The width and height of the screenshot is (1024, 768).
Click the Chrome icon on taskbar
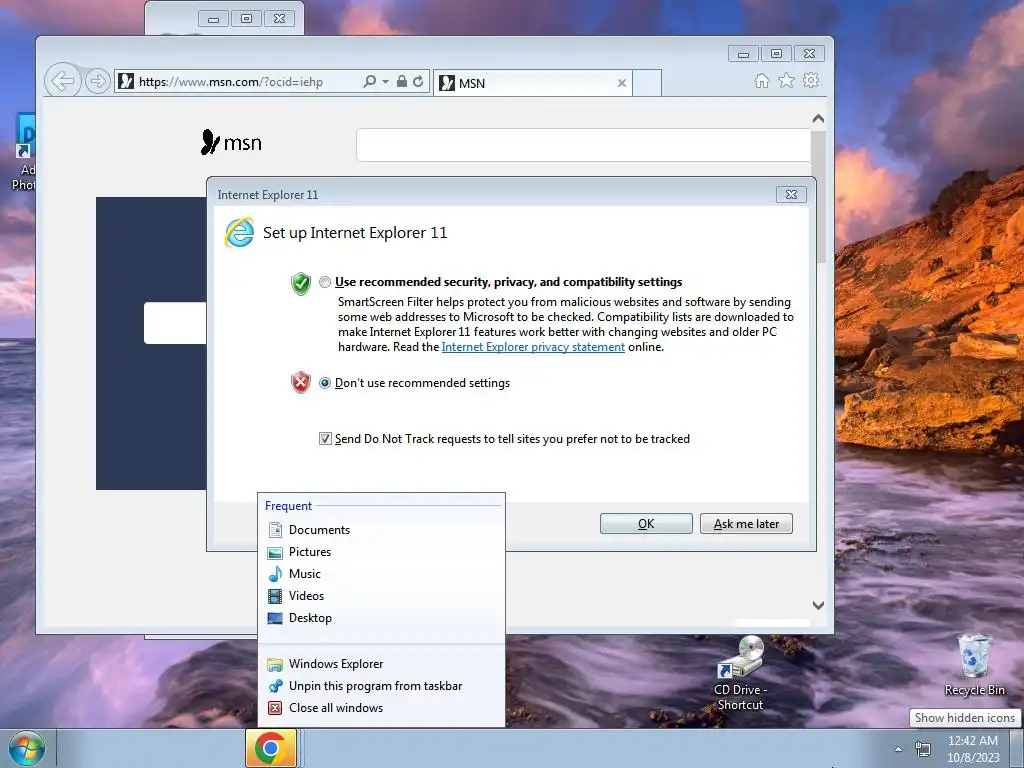pos(271,748)
